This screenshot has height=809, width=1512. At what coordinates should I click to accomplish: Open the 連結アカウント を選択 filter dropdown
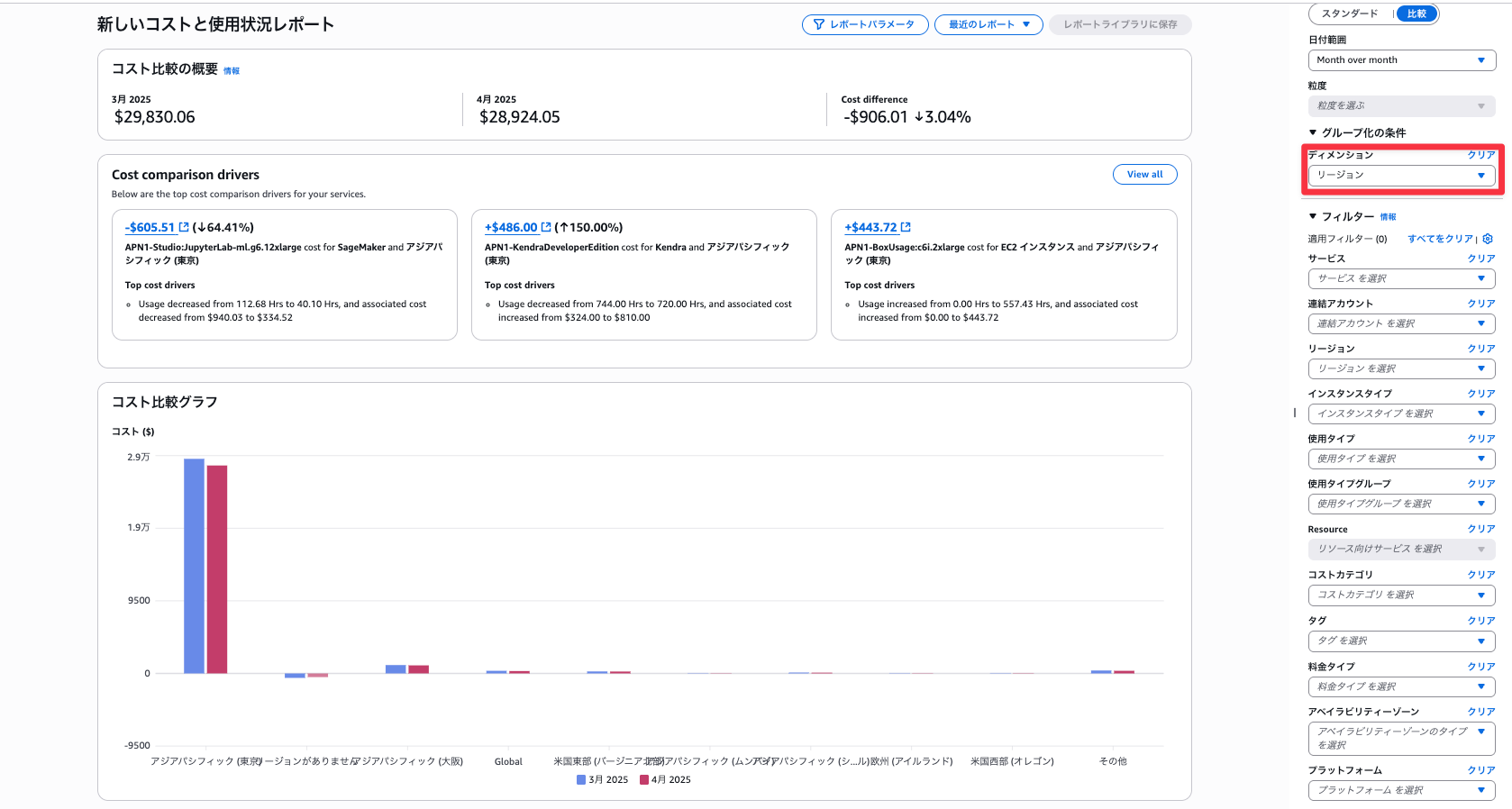(1401, 323)
